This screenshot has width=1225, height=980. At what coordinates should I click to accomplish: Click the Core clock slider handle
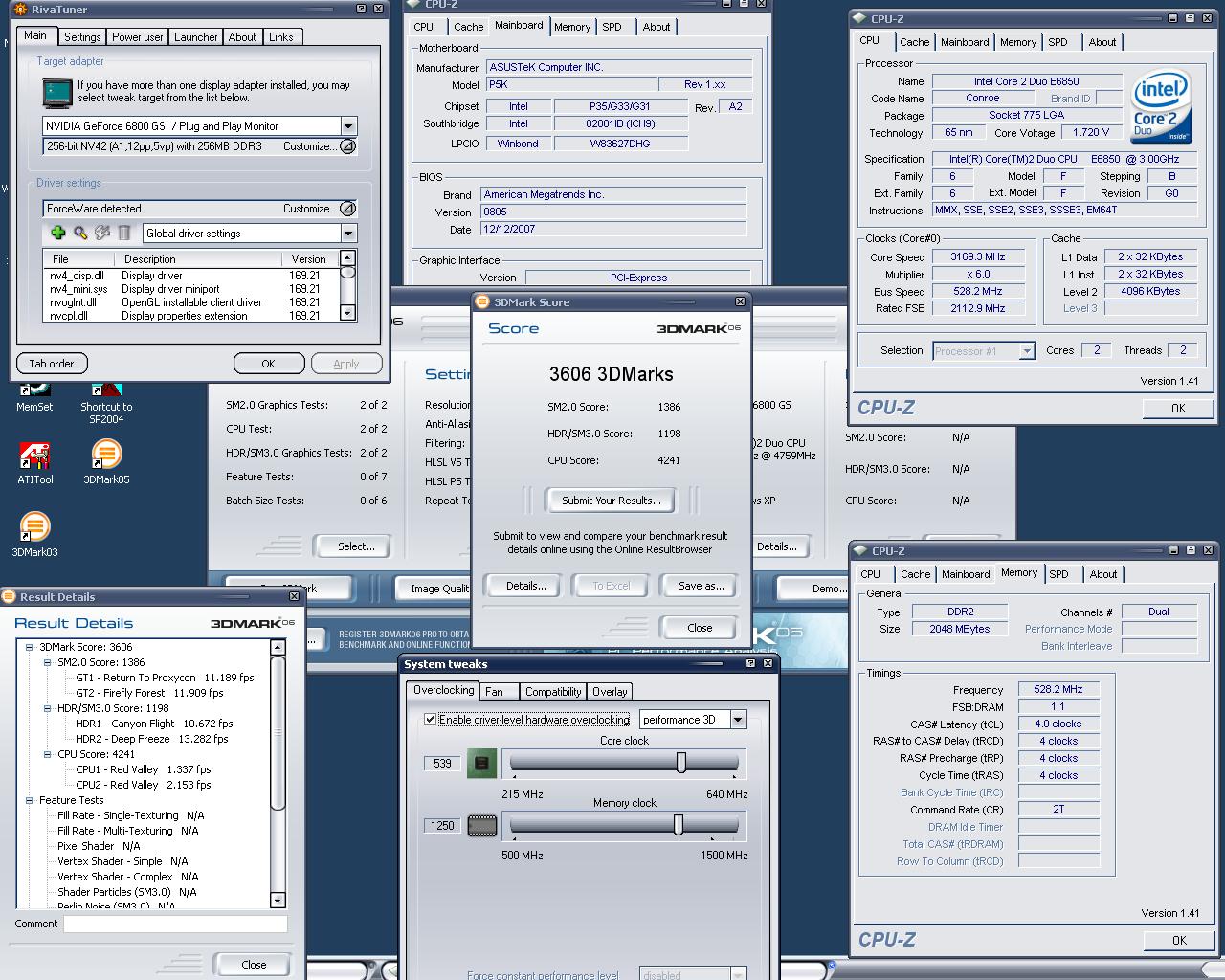681,762
